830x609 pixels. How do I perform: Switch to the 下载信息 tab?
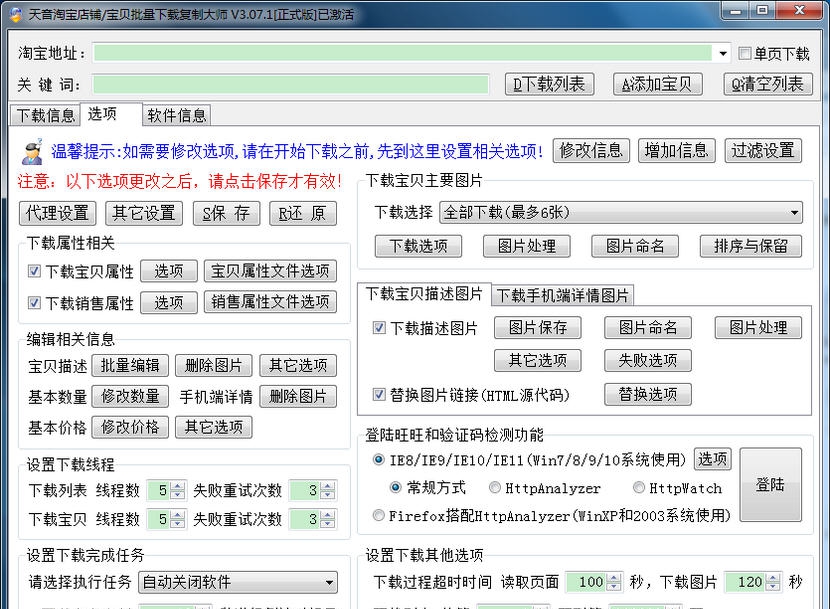pyautogui.click(x=45, y=115)
